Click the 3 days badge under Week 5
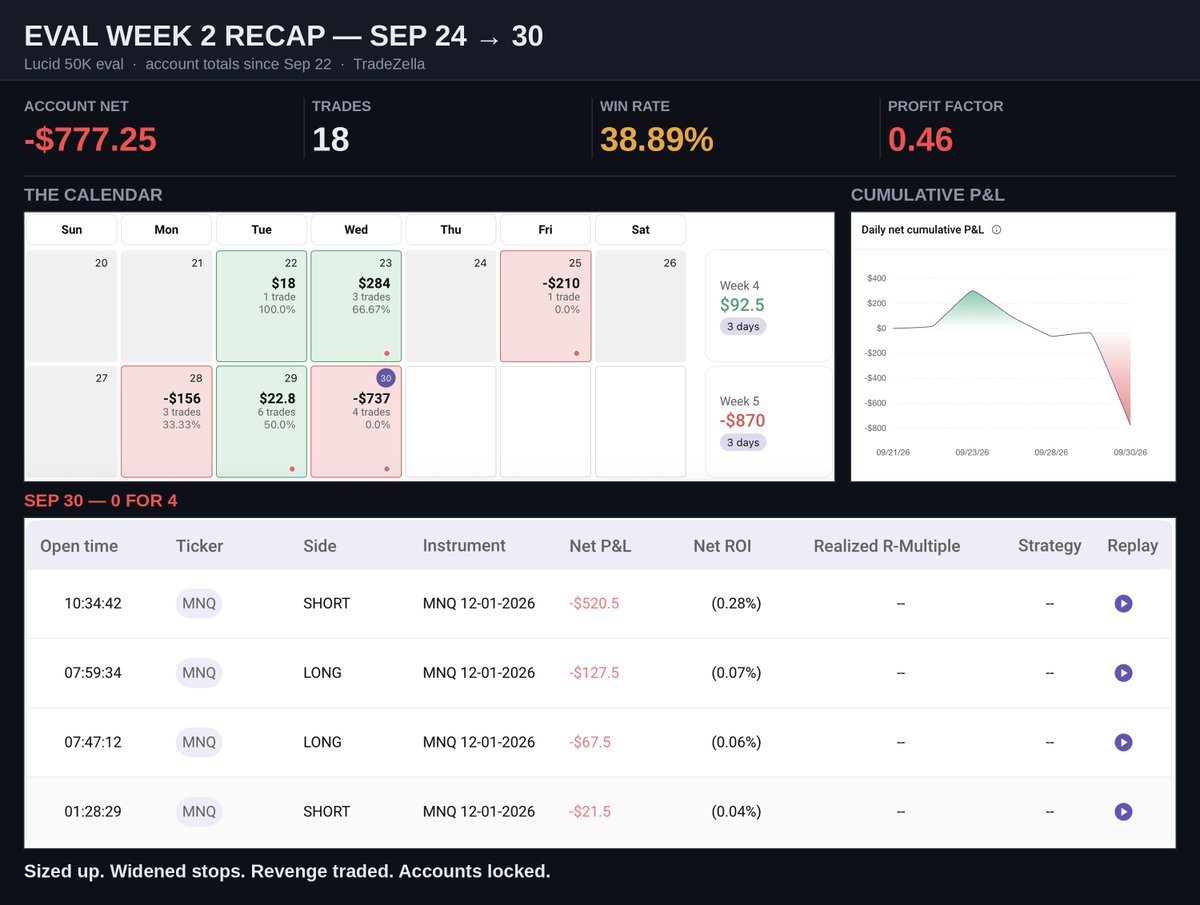Screen dimensions: 1200x905 click(x=743, y=443)
